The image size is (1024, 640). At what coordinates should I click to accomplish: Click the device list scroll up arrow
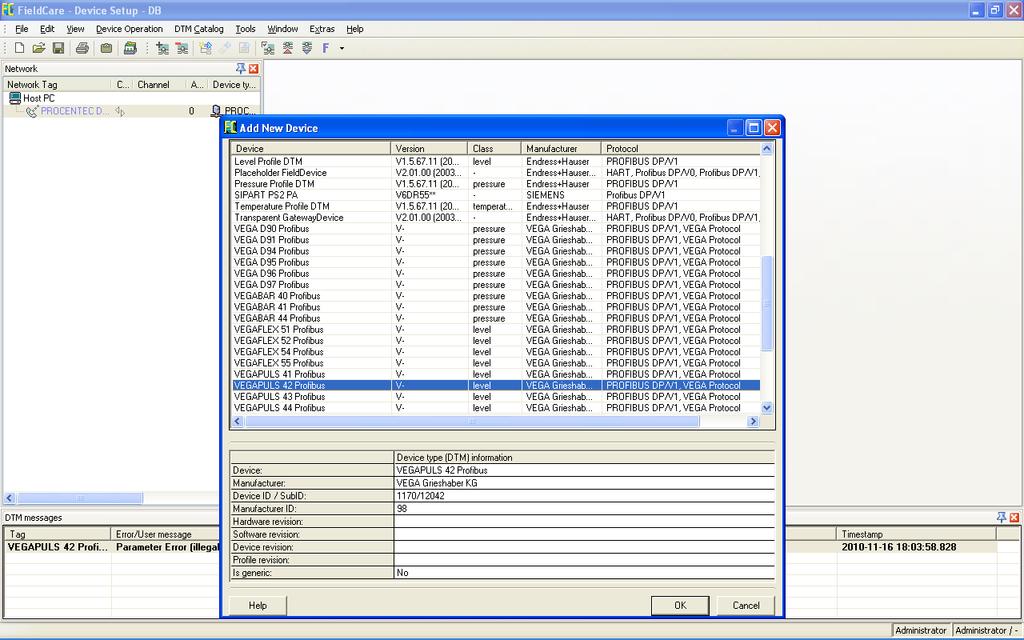click(767, 148)
